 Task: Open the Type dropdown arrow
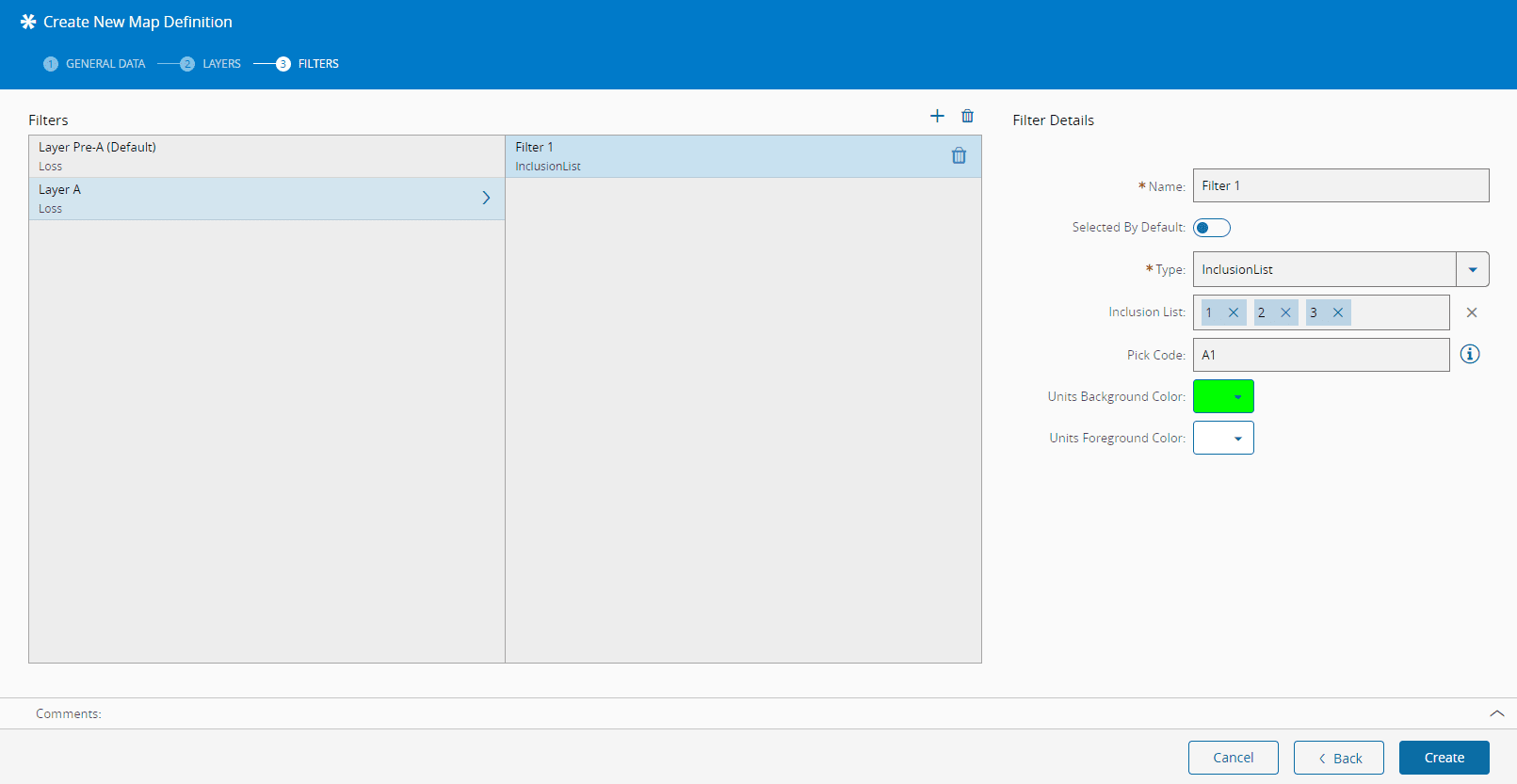pos(1473,269)
